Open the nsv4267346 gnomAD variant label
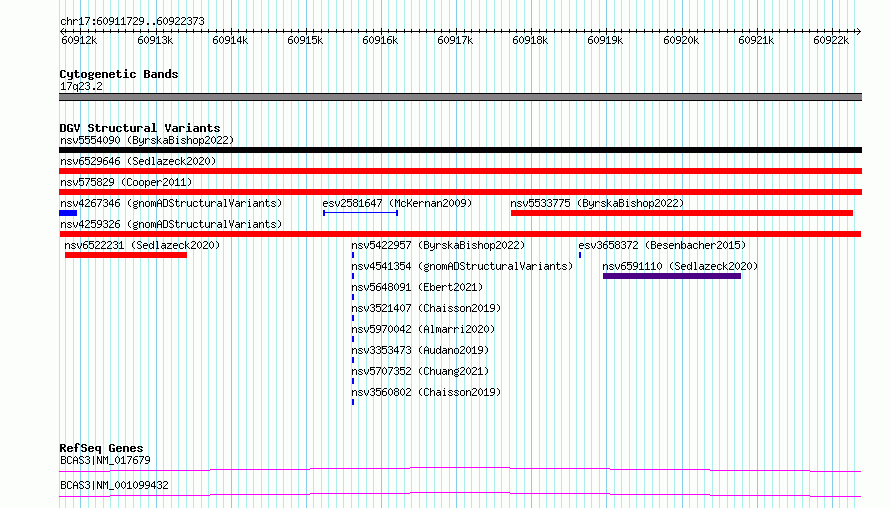The height and width of the screenshot is (508, 890). click(171, 203)
